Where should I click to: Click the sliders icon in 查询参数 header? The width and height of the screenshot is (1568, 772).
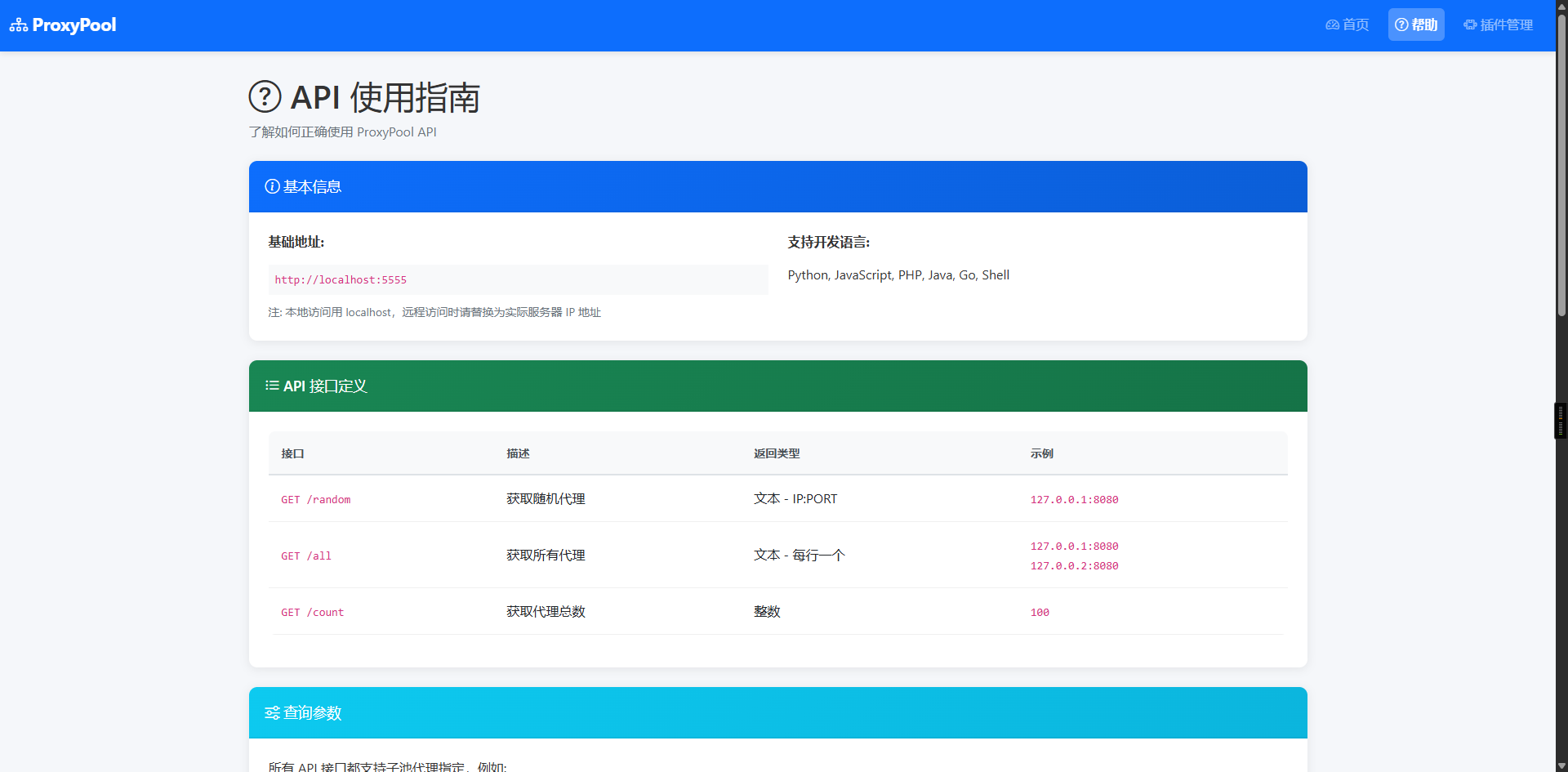(272, 713)
